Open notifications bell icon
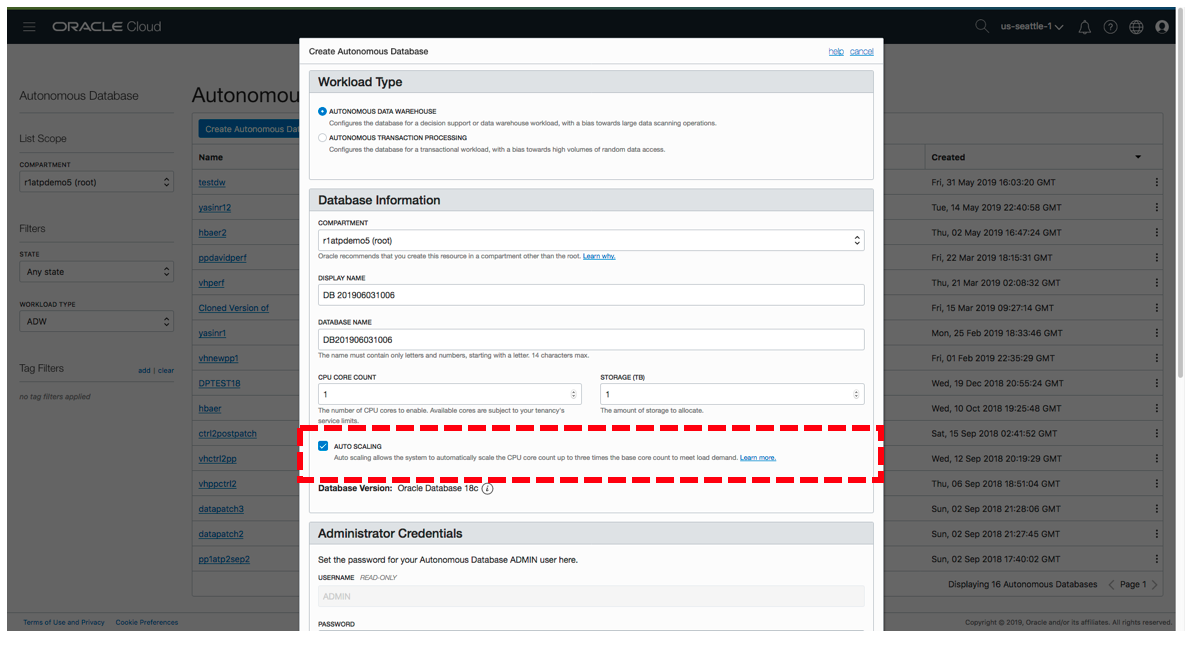The image size is (1197, 646). (1084, 27)
